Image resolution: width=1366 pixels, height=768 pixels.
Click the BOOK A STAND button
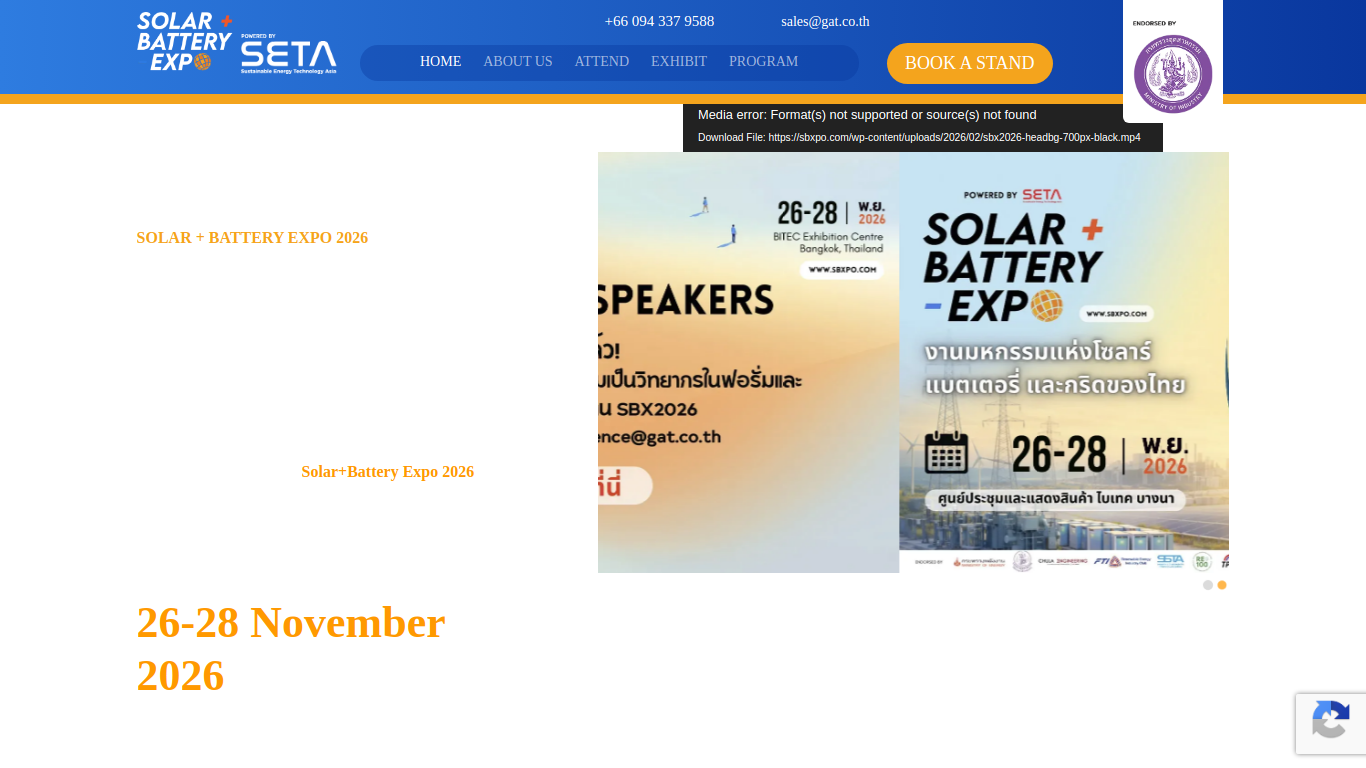pos(970,63)
